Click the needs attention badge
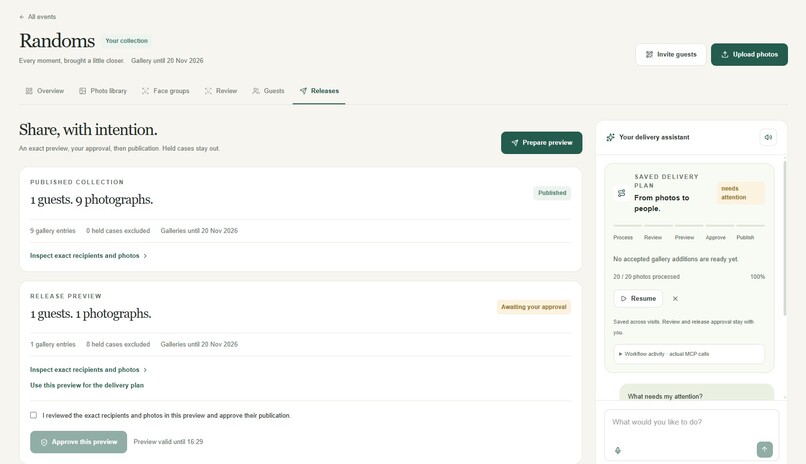 (x=740, y=193)
